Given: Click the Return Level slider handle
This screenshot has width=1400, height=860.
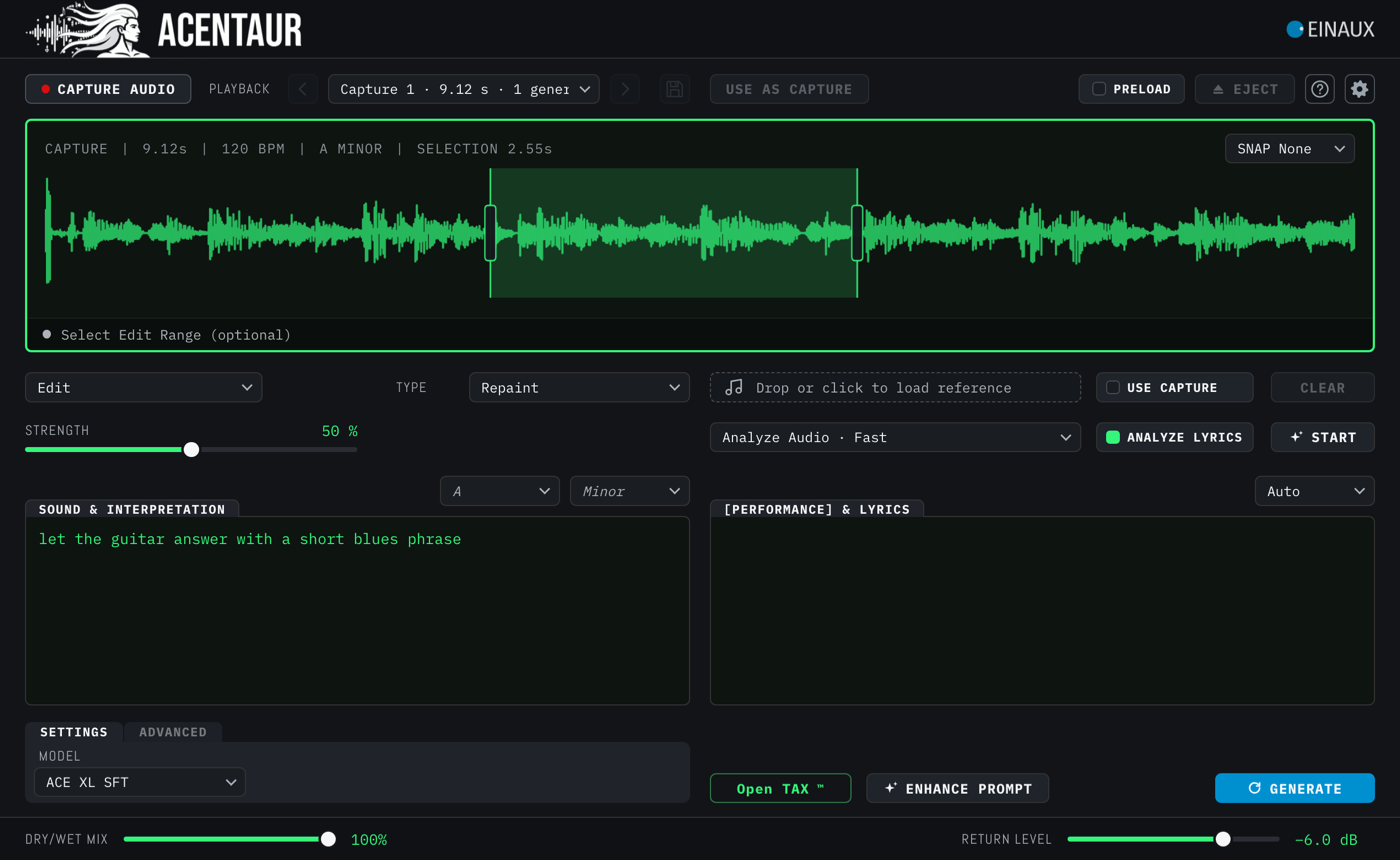Looking at the screenshot, I should click(1223, 839).
